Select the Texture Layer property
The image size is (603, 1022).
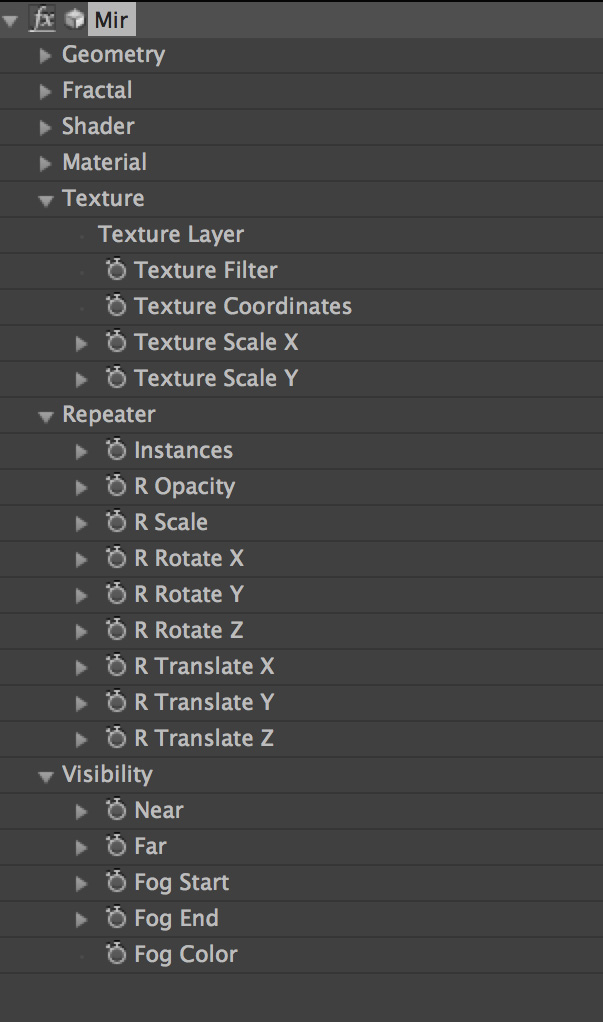[171, 234]
